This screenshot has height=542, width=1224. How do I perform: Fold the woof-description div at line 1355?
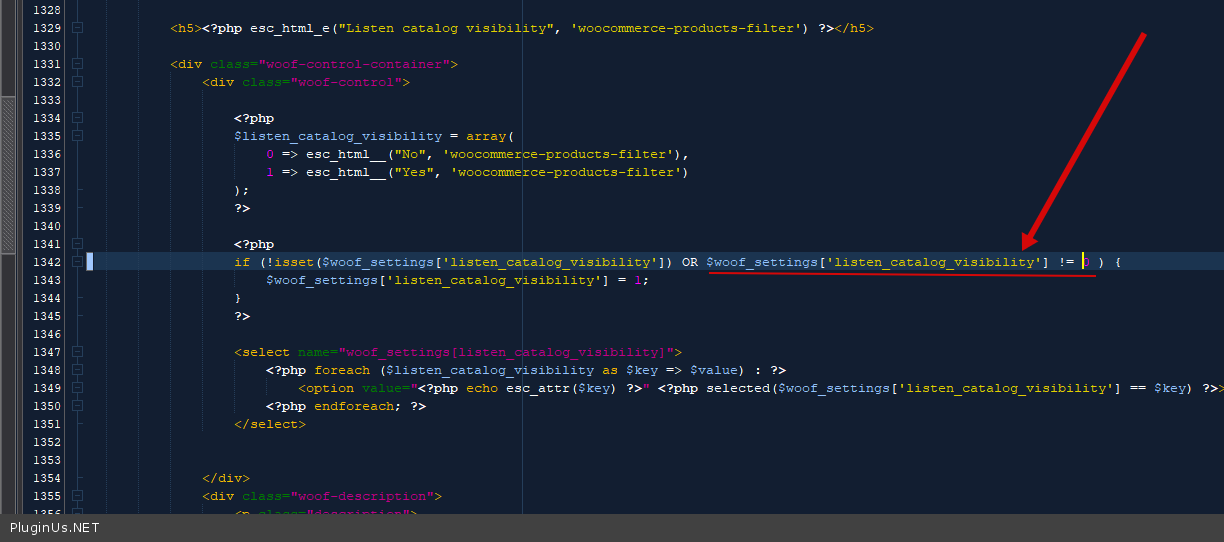77,496
